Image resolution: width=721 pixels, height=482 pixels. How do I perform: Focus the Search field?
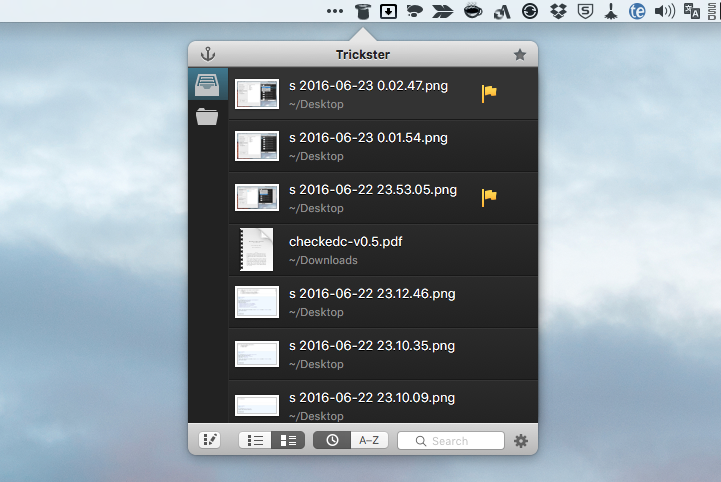(451, 441)
